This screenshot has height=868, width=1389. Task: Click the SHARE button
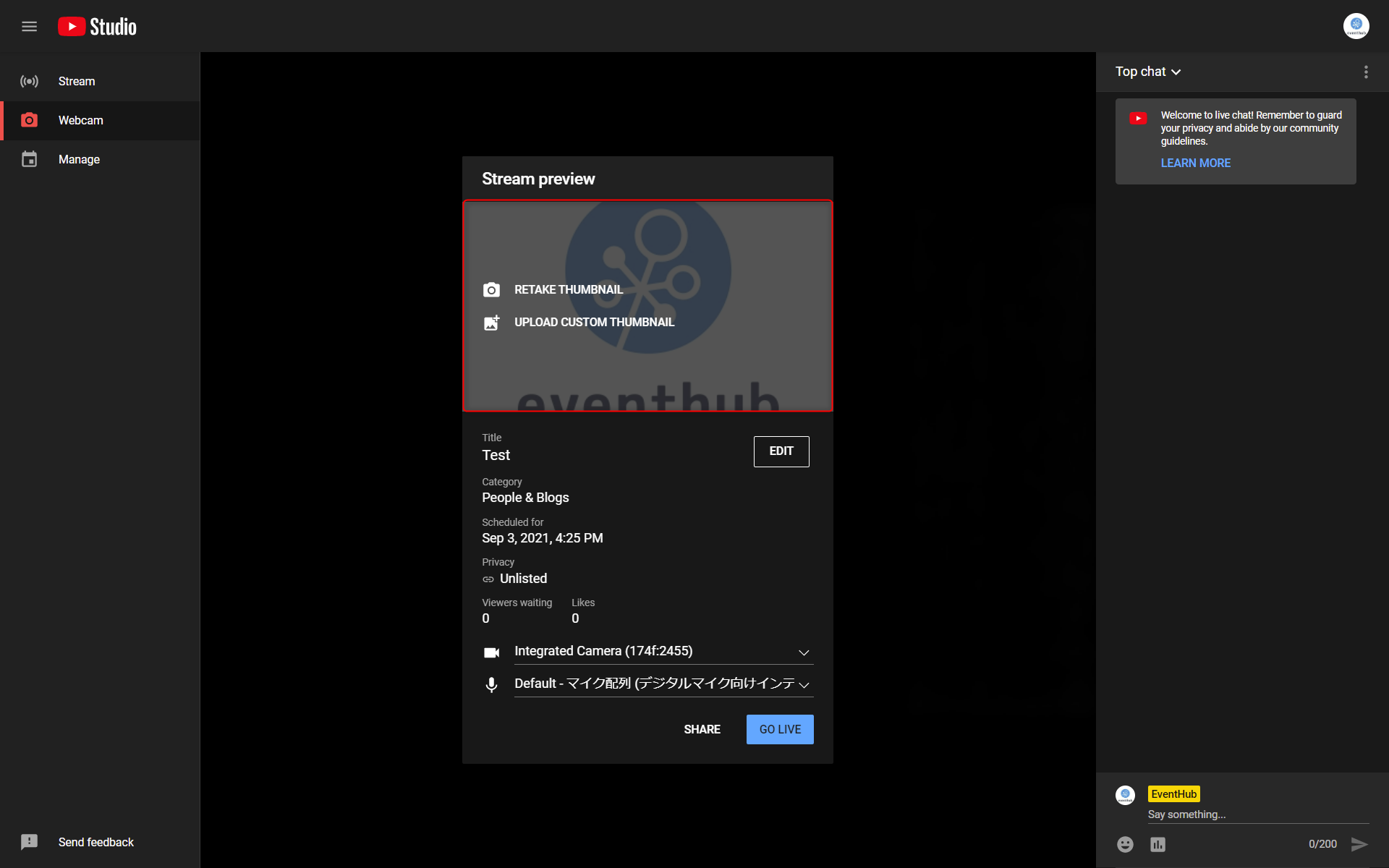(702, 729)
